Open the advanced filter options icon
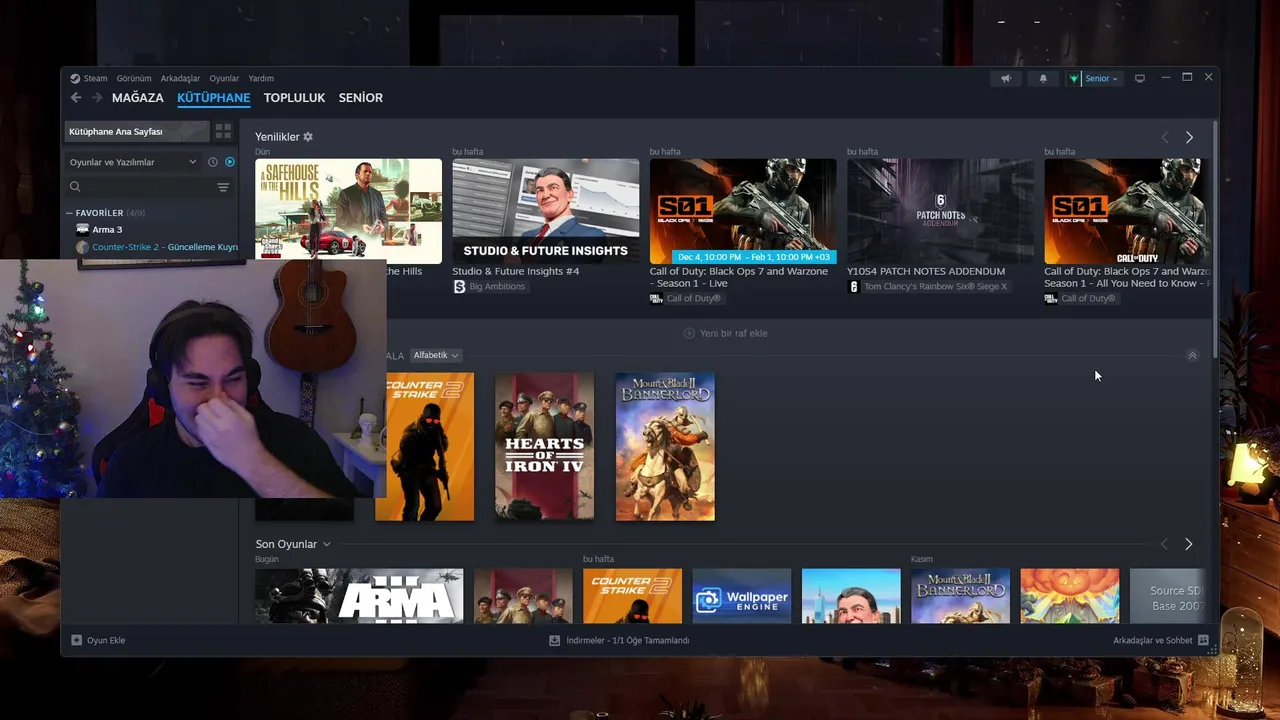 point(223,187)
